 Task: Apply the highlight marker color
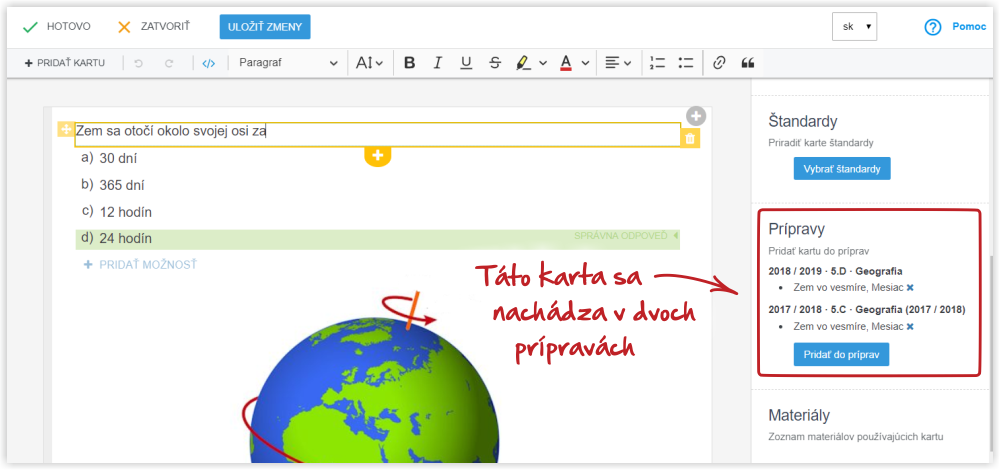pos(523,63)
